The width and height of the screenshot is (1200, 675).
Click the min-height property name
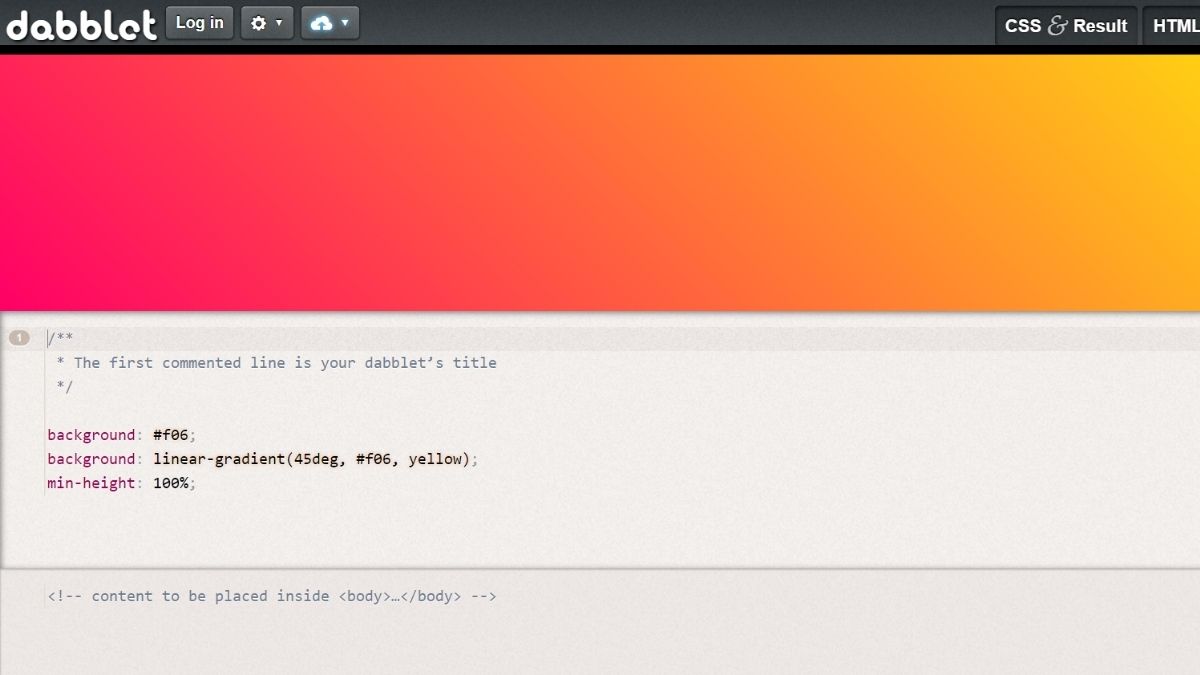[x=90, y=483]
